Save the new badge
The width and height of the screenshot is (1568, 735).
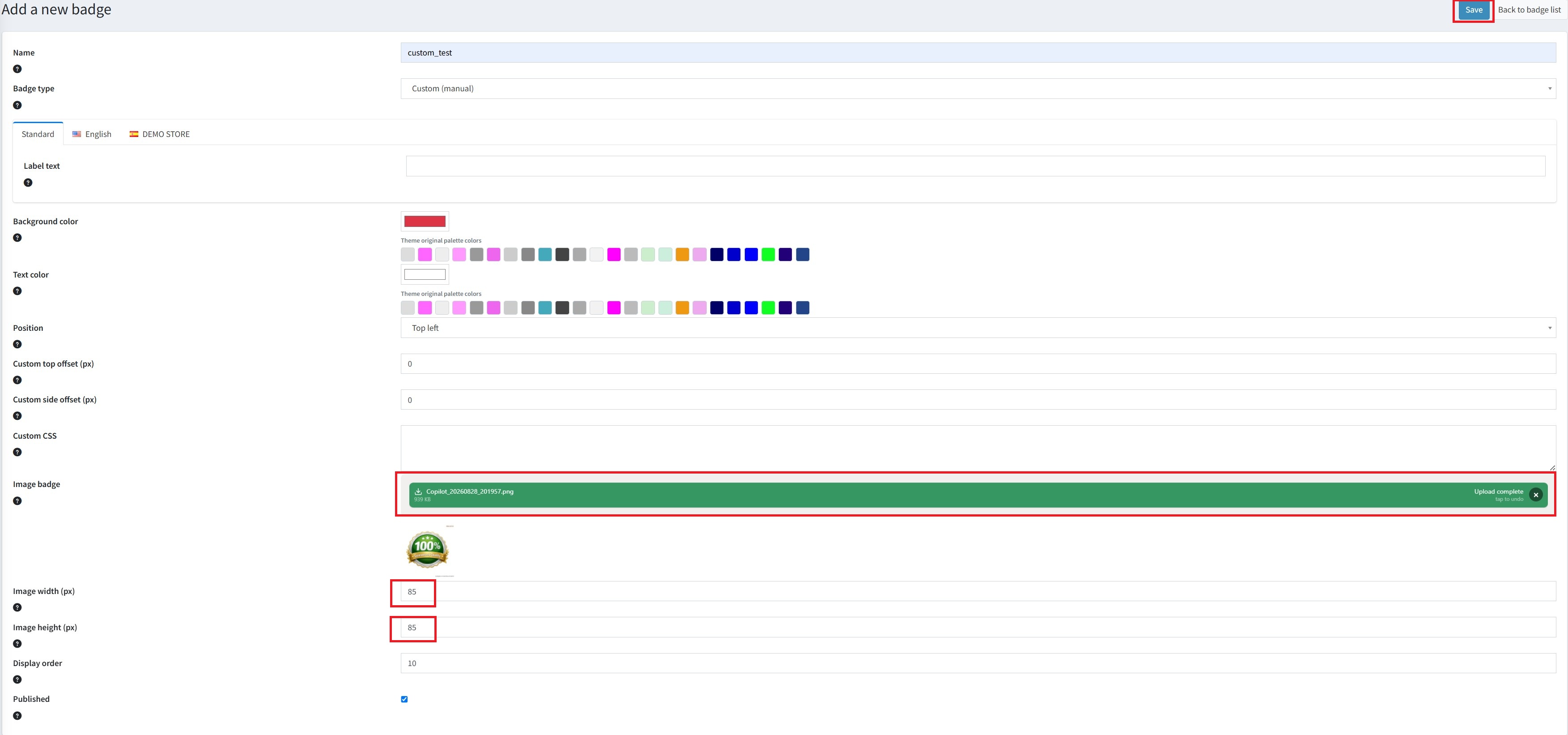(x=1474, y=10)
